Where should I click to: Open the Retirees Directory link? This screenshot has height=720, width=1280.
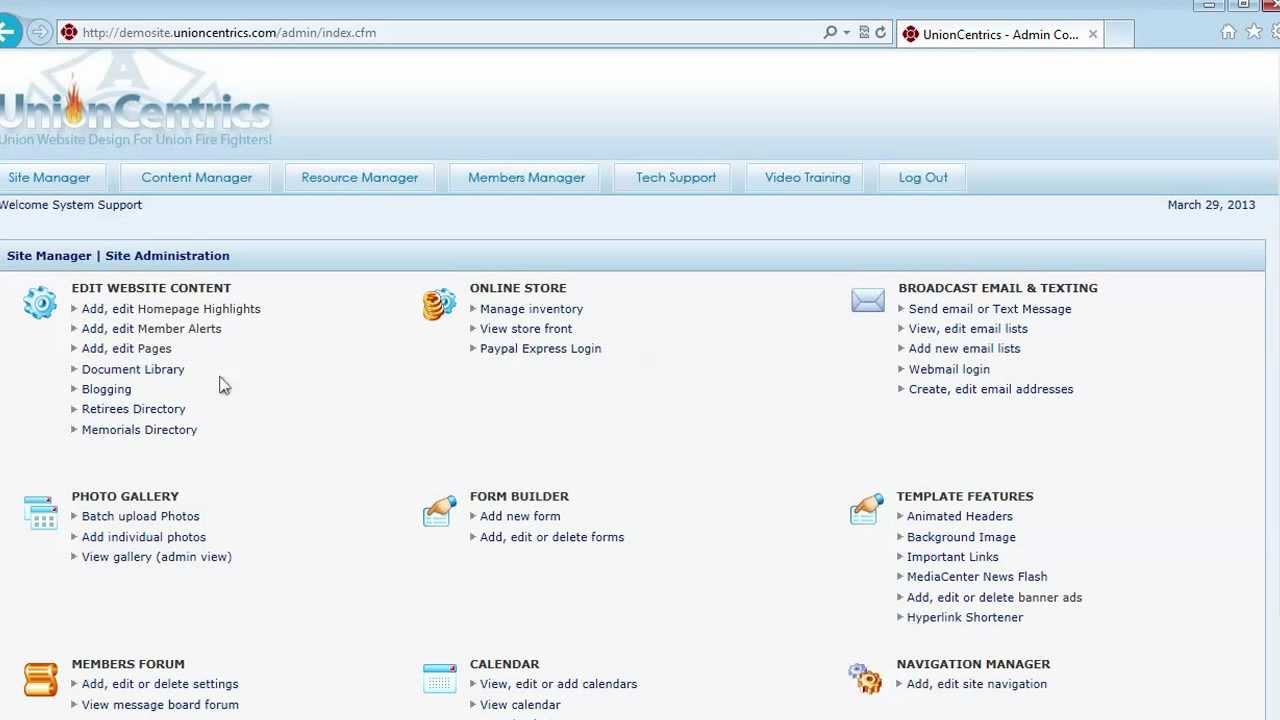tap(134, 409)
